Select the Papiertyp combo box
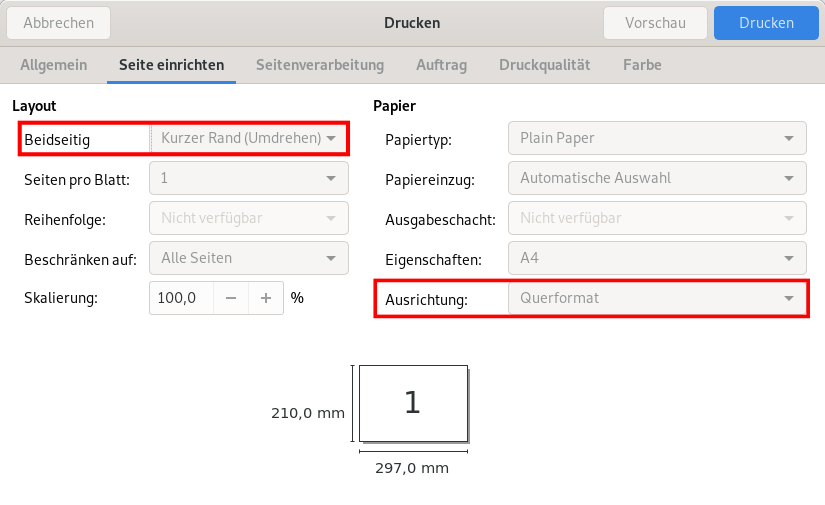The height and width of the screenshot is (505, 825). pyautogui.click(x=656, y=139)
